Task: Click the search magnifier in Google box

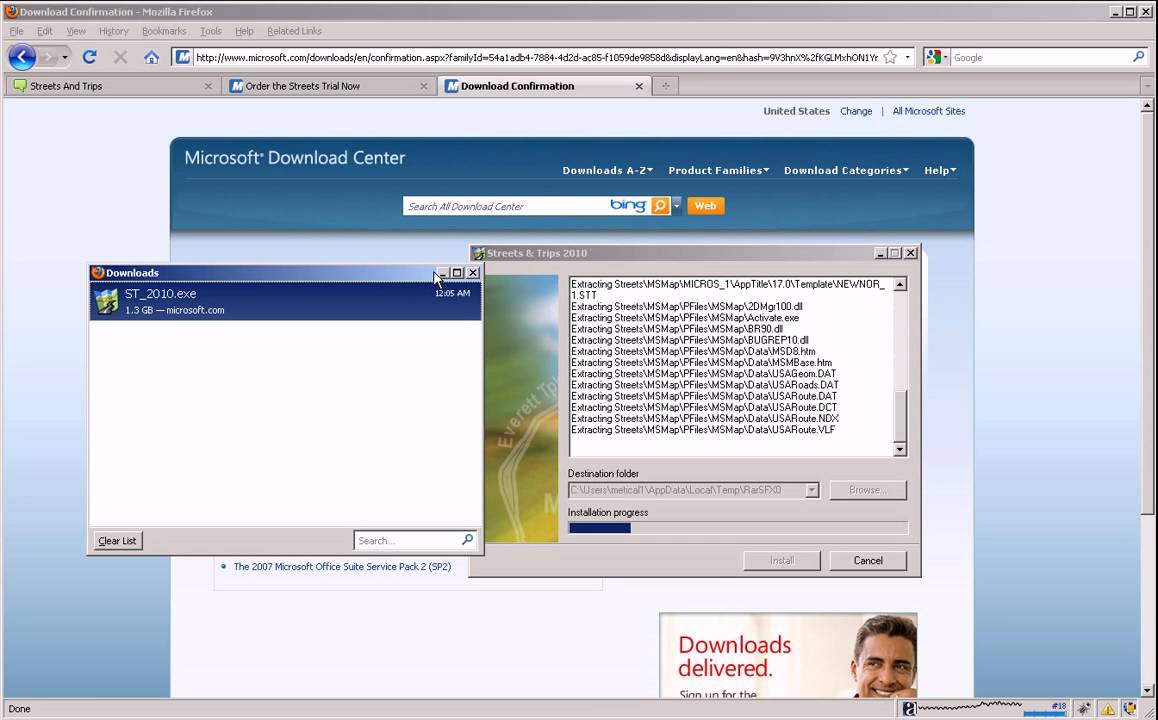Action: click(1138, 56)
